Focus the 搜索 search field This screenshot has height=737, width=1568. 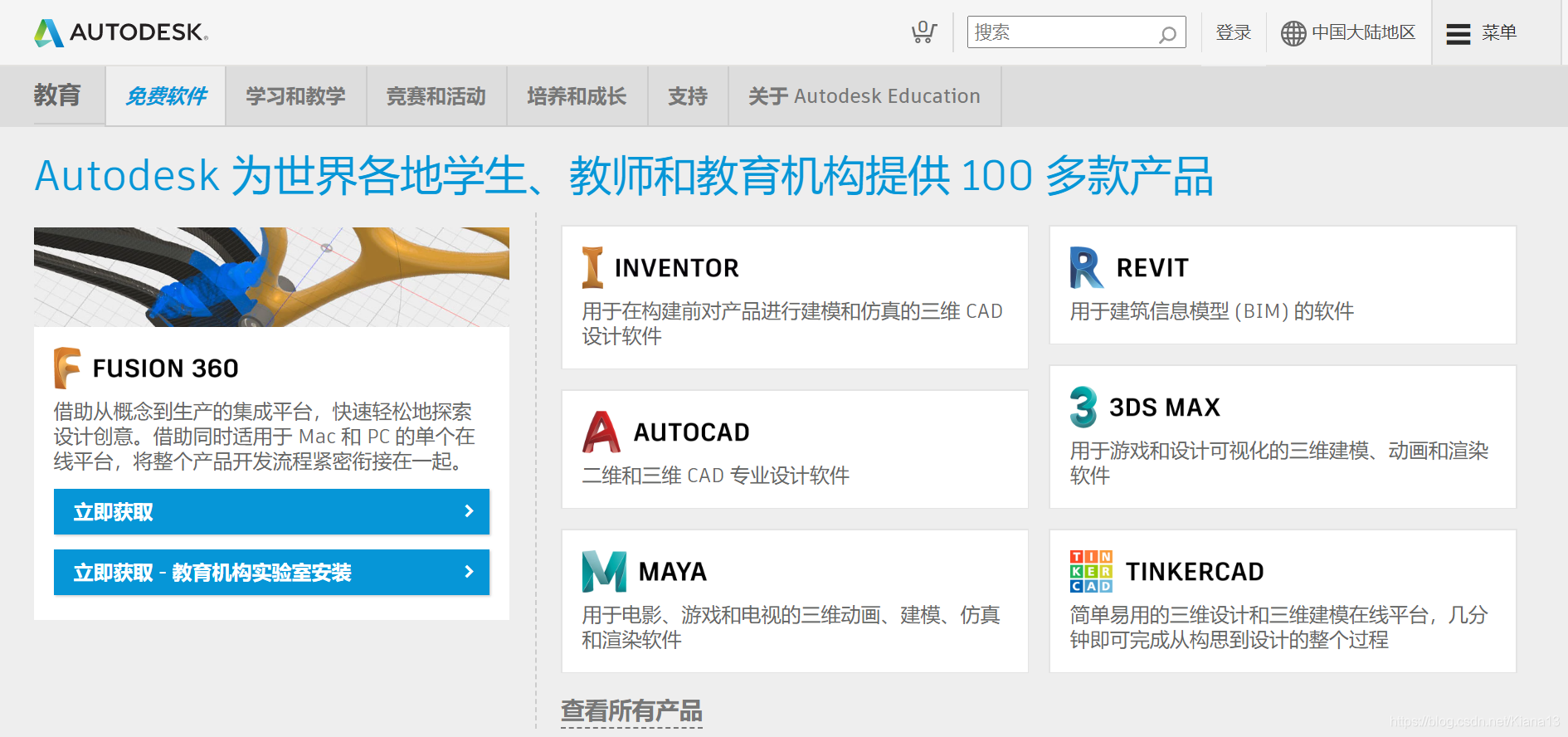pos(1076,32)
